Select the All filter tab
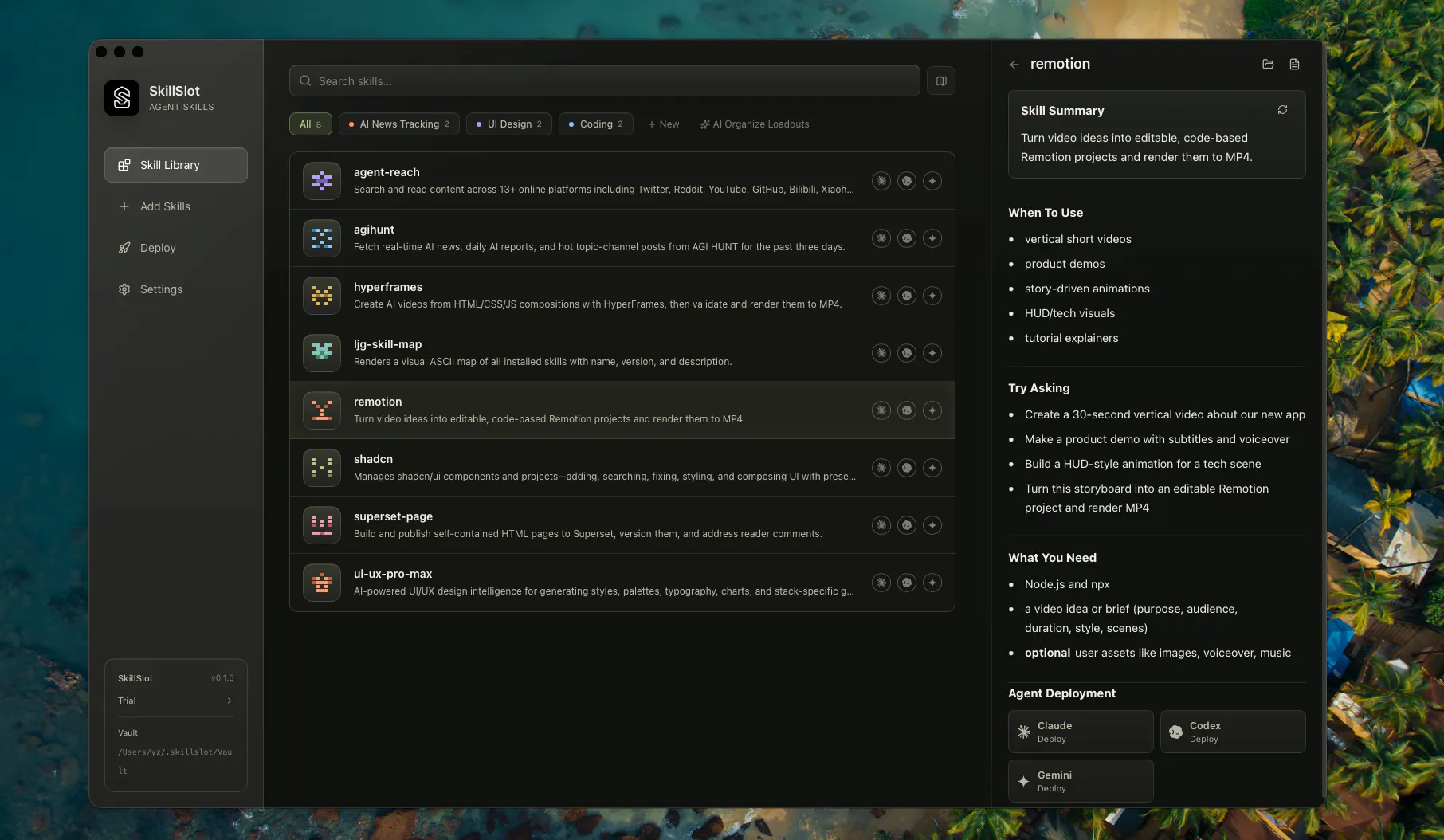This screenshot has width=1444, height=840. [x=311, y=124]
